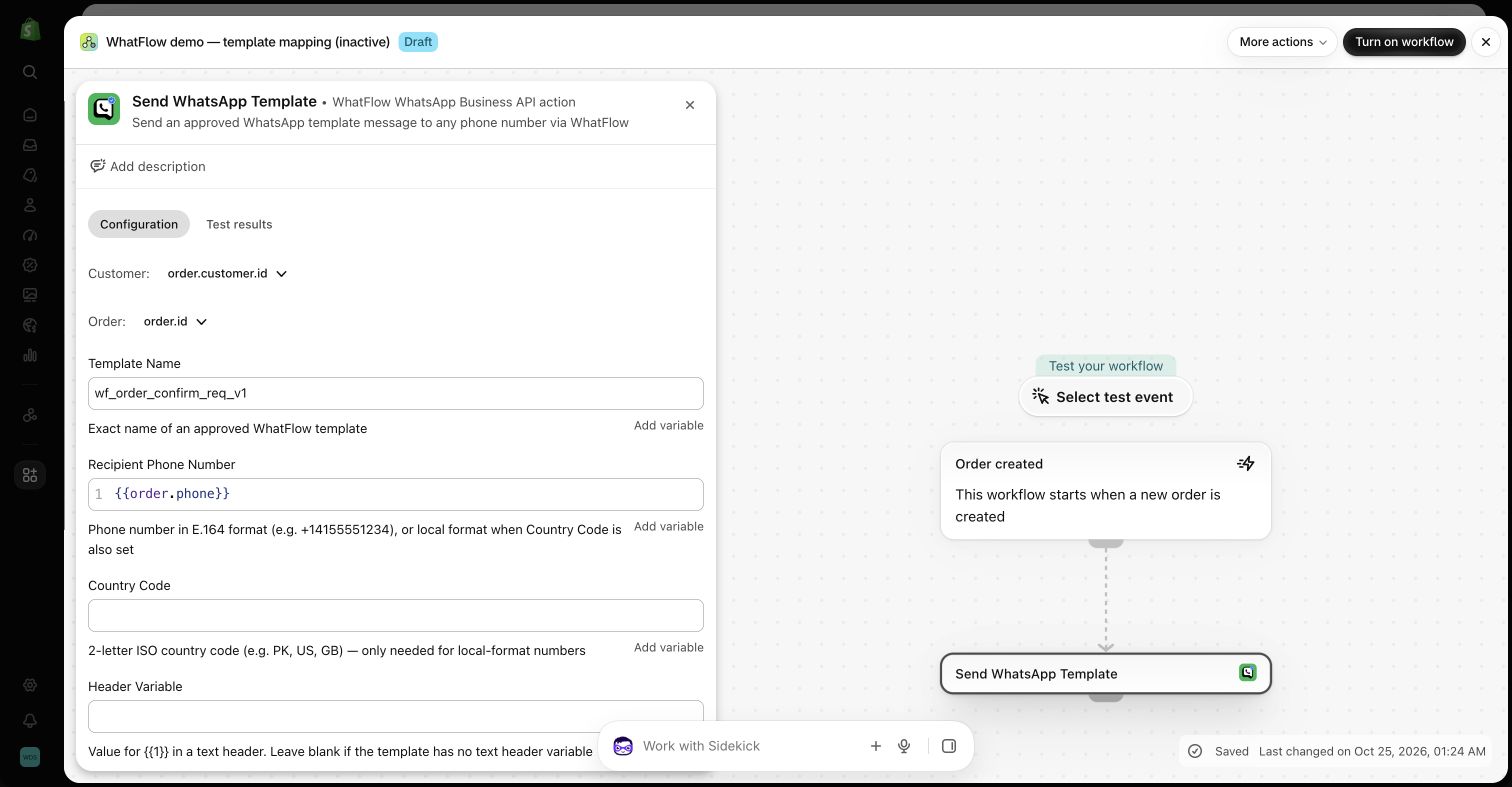
Task: Select the Order created trigger node
Action: (x=1105, y=491)
